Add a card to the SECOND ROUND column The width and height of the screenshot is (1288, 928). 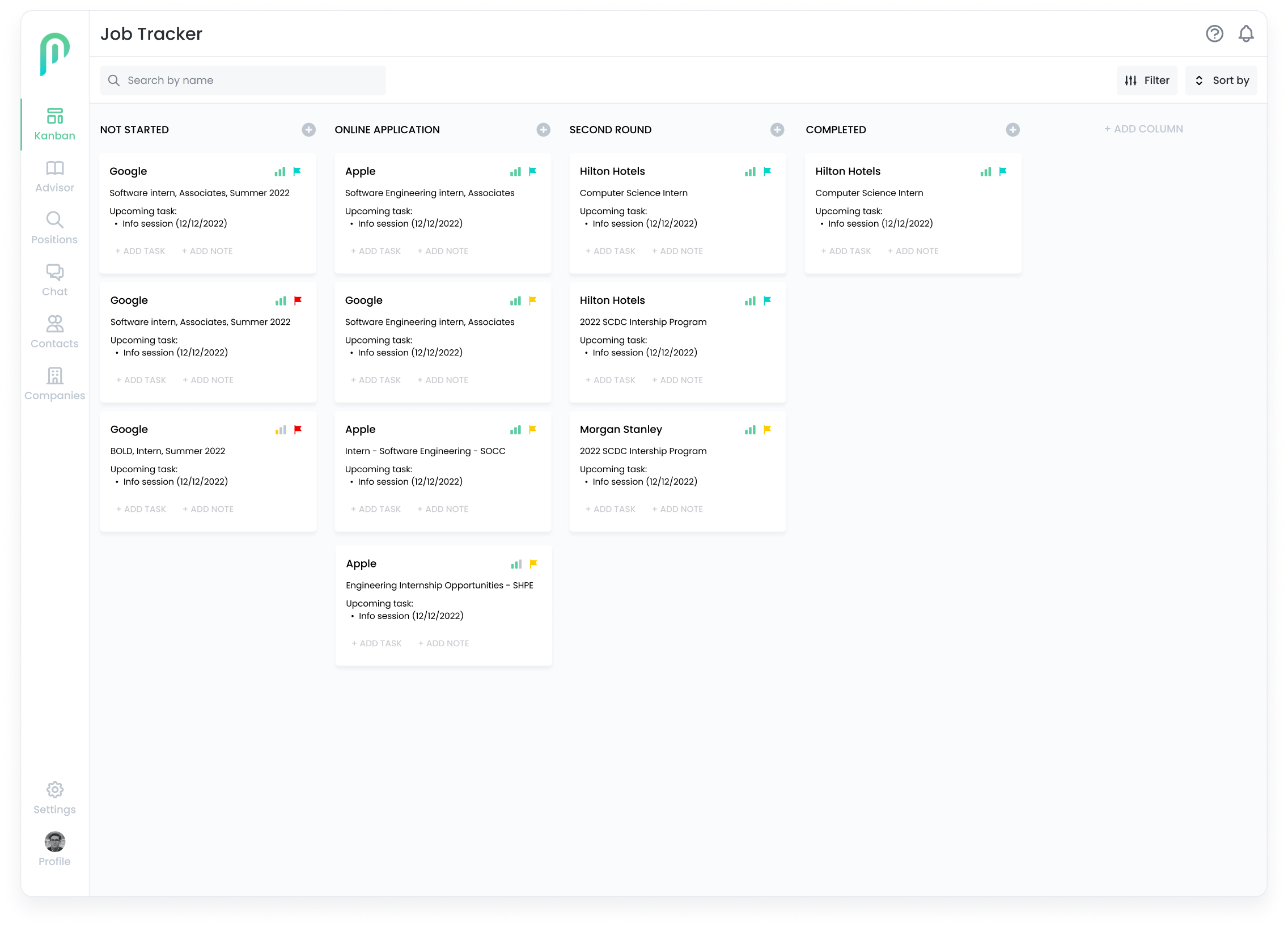click(x=777, y=129)
